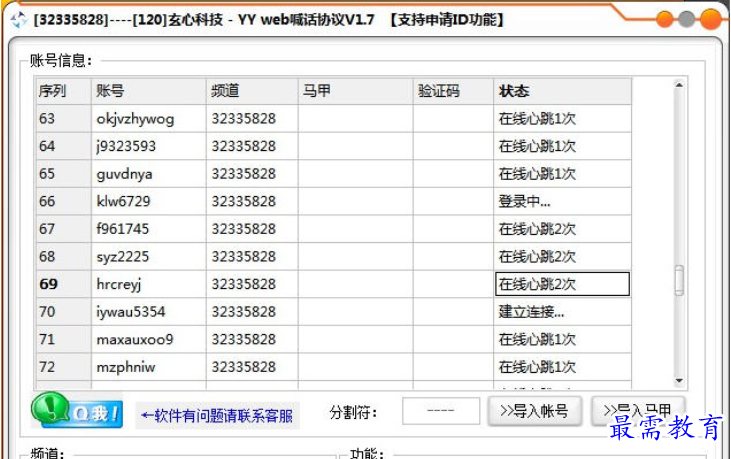
Task: Select the row with account okjvzhywog
Action: point(135,119)
